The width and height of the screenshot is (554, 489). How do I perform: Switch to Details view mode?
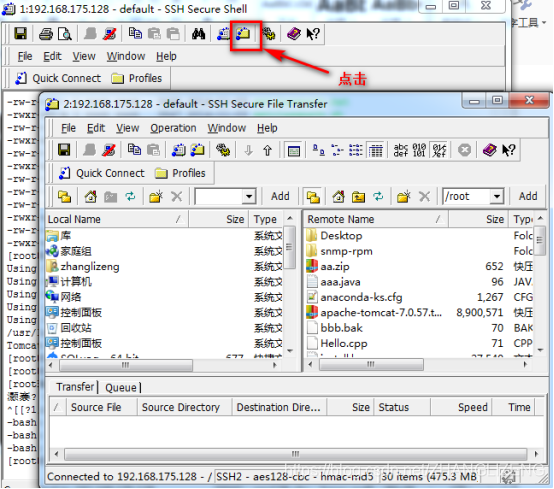pos(376,151)
